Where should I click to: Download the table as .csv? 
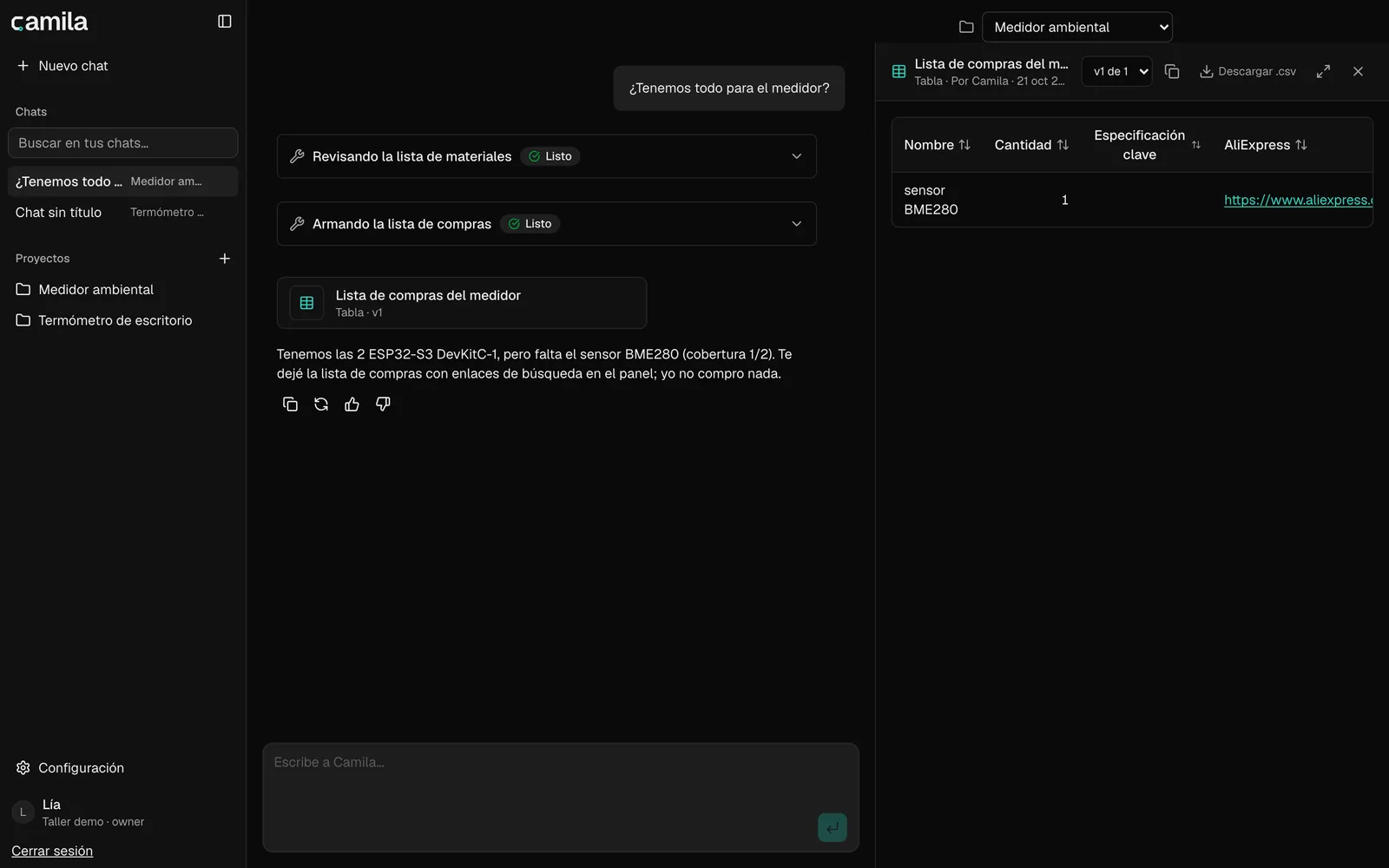[1247, 71]
